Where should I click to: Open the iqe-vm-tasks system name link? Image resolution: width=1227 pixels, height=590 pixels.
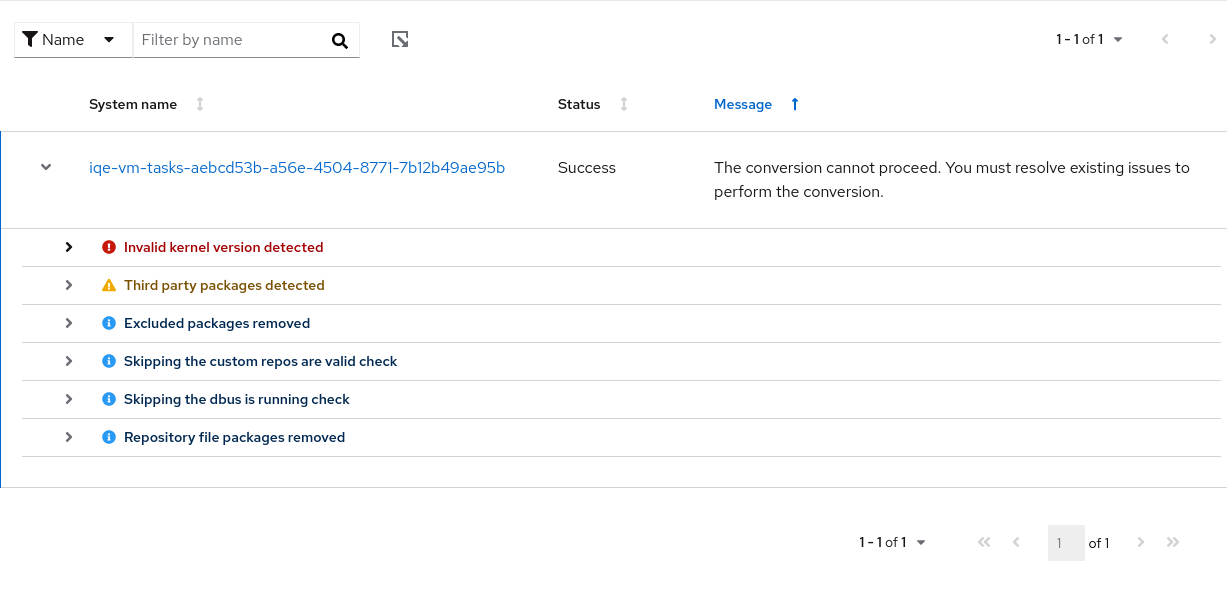click(297, 167)
